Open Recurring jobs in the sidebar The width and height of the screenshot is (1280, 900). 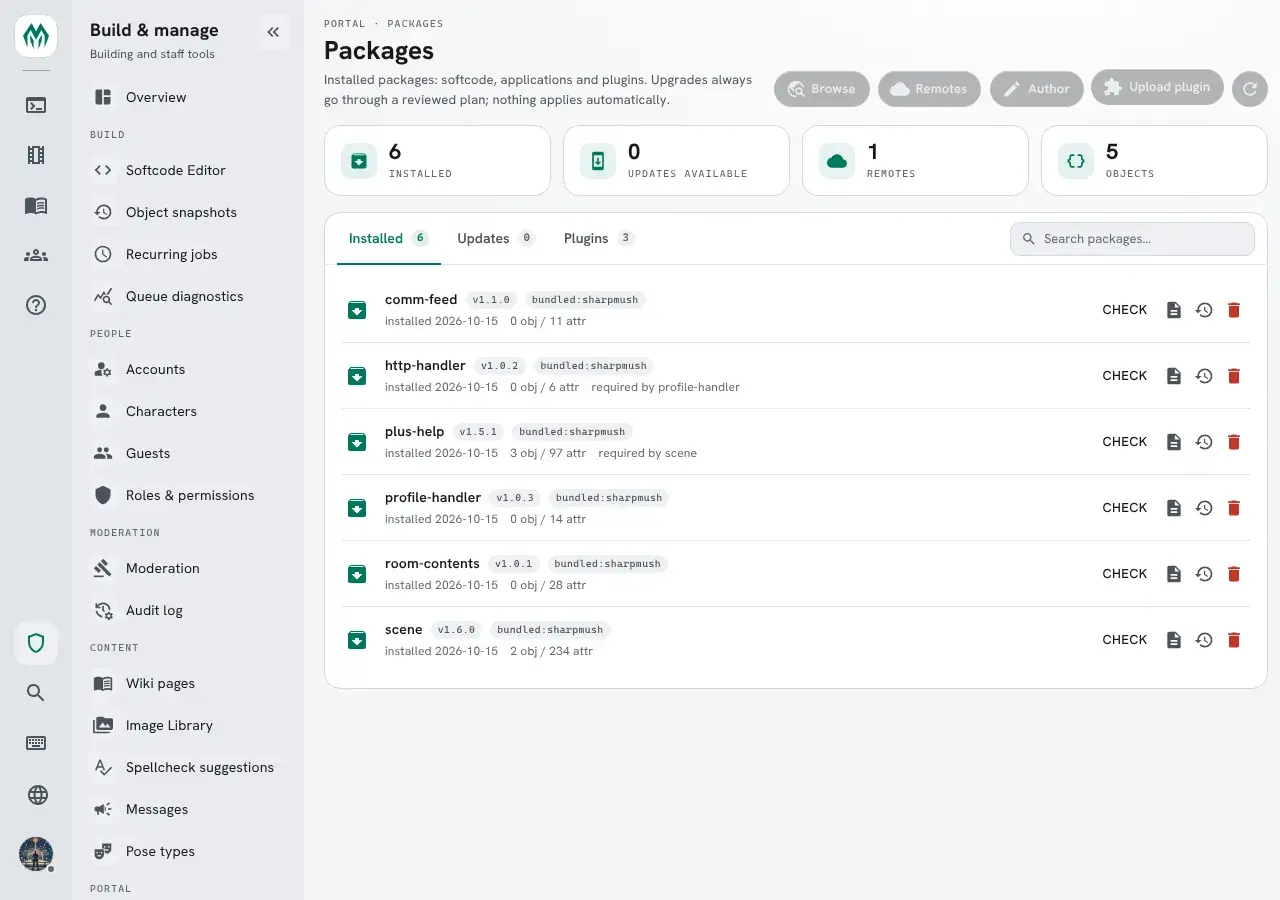[x=188, y=254]
